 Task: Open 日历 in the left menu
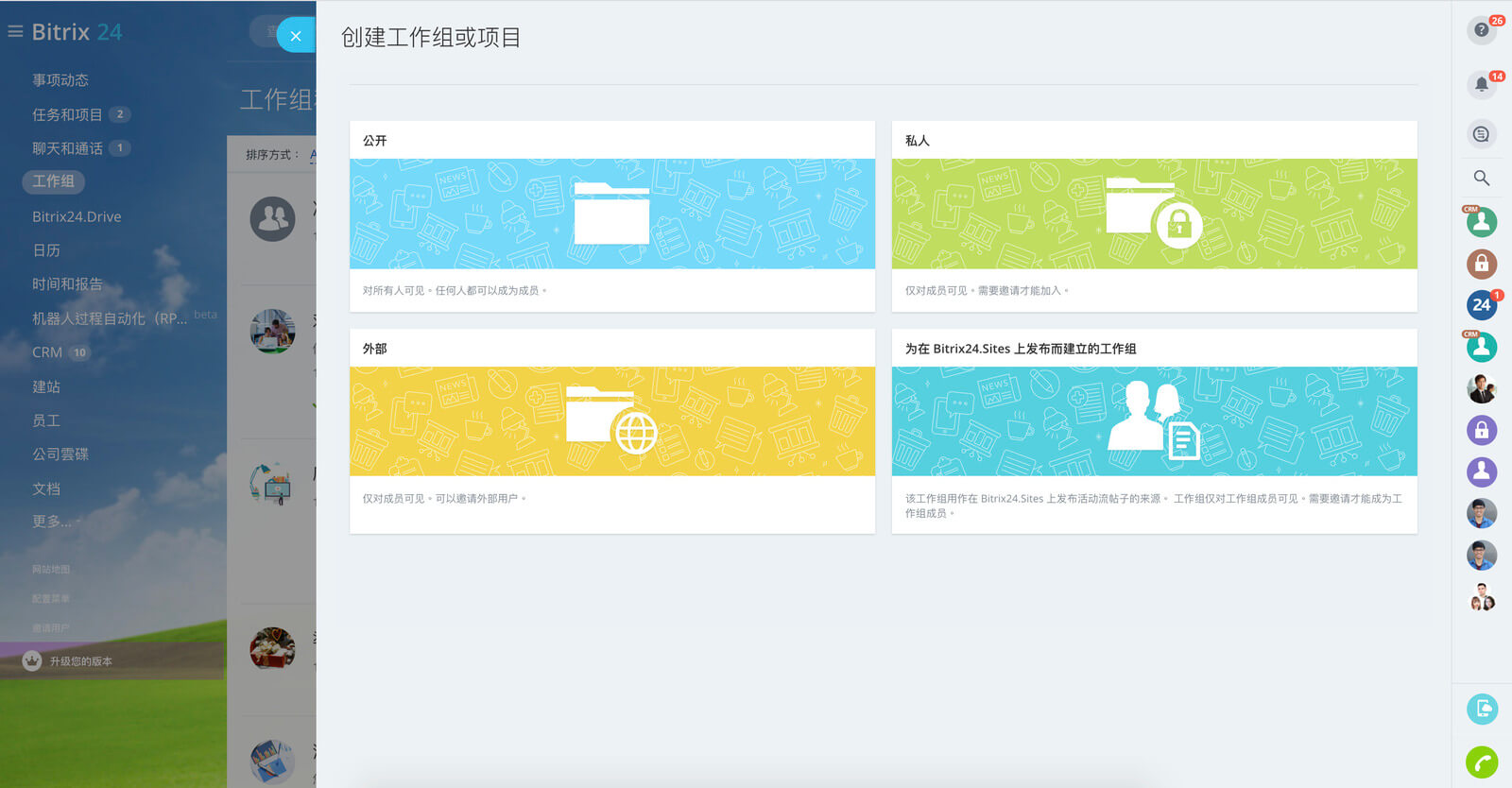[46, 250]
